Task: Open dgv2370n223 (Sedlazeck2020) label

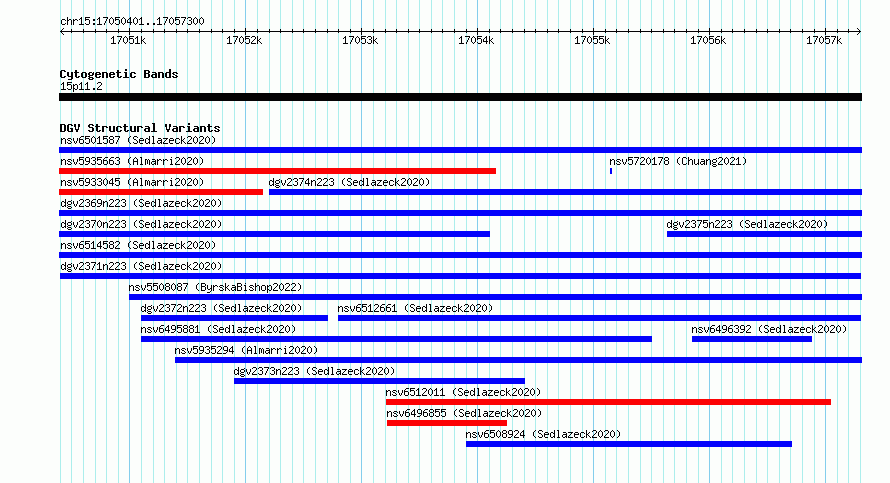Action: click(141, 224)
